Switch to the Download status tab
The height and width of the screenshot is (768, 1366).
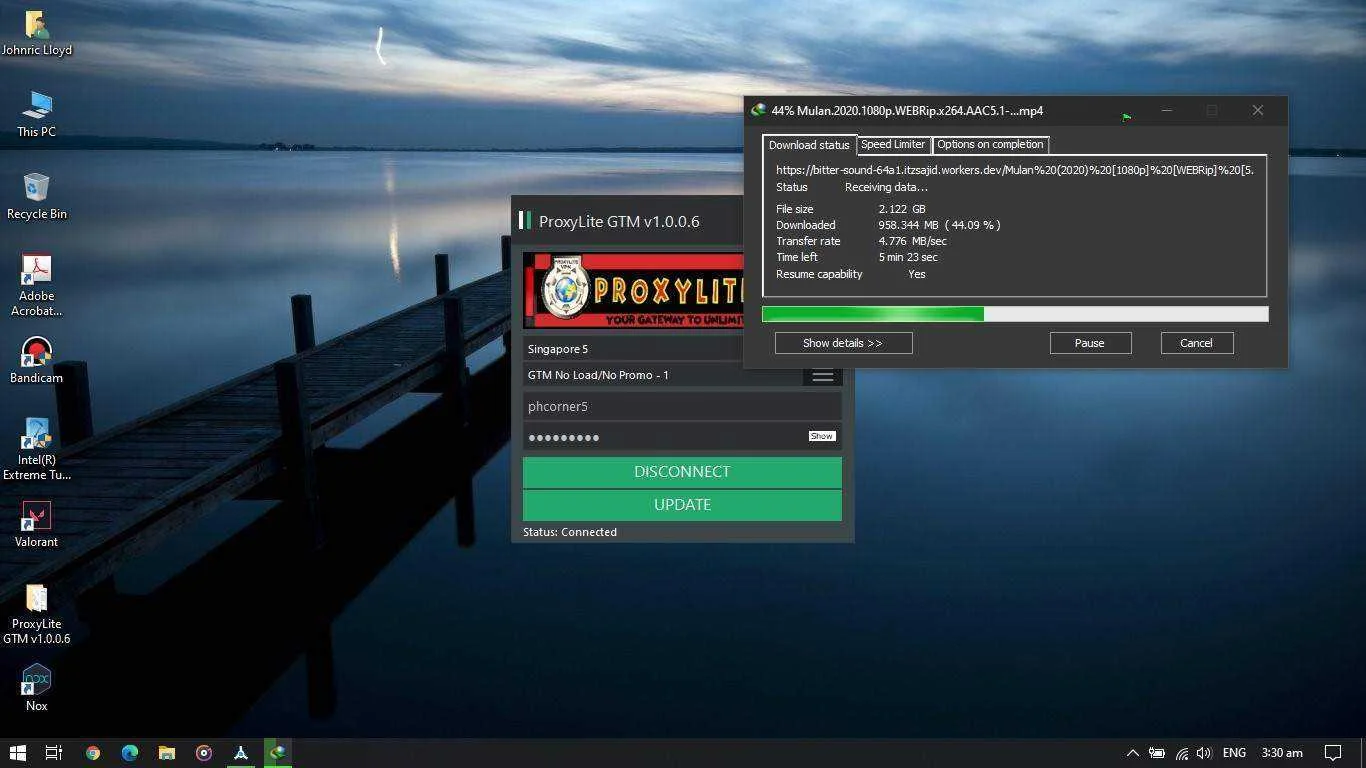809,145
